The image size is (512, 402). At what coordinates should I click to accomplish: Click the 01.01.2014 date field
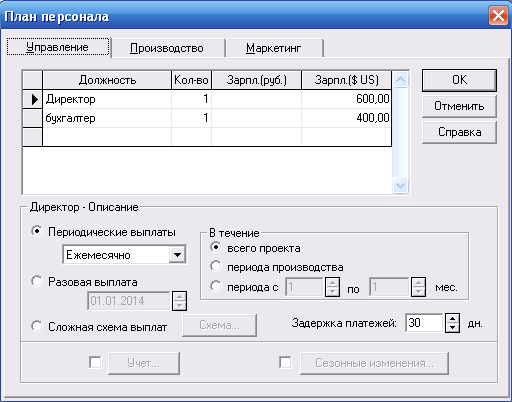pos(129,301)
